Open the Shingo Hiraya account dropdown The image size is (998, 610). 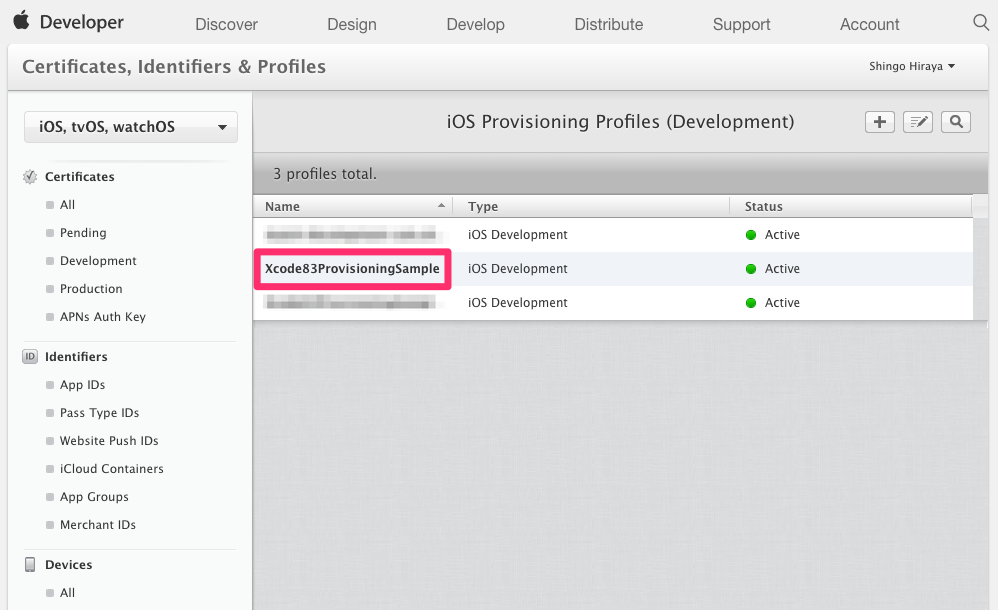(x=912, y=66)
